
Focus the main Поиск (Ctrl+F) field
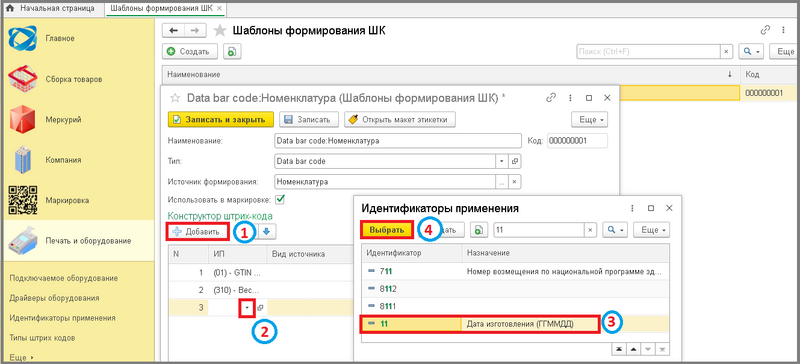[648, 52]
